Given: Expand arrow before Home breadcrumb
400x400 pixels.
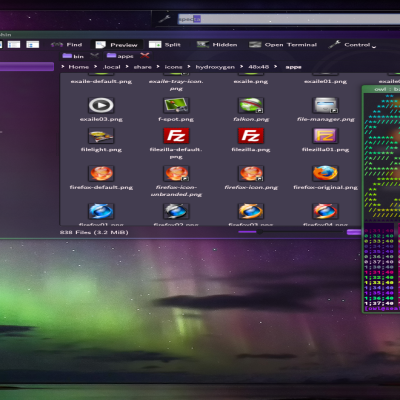Looking at the screenshot, I should [63, 67].
